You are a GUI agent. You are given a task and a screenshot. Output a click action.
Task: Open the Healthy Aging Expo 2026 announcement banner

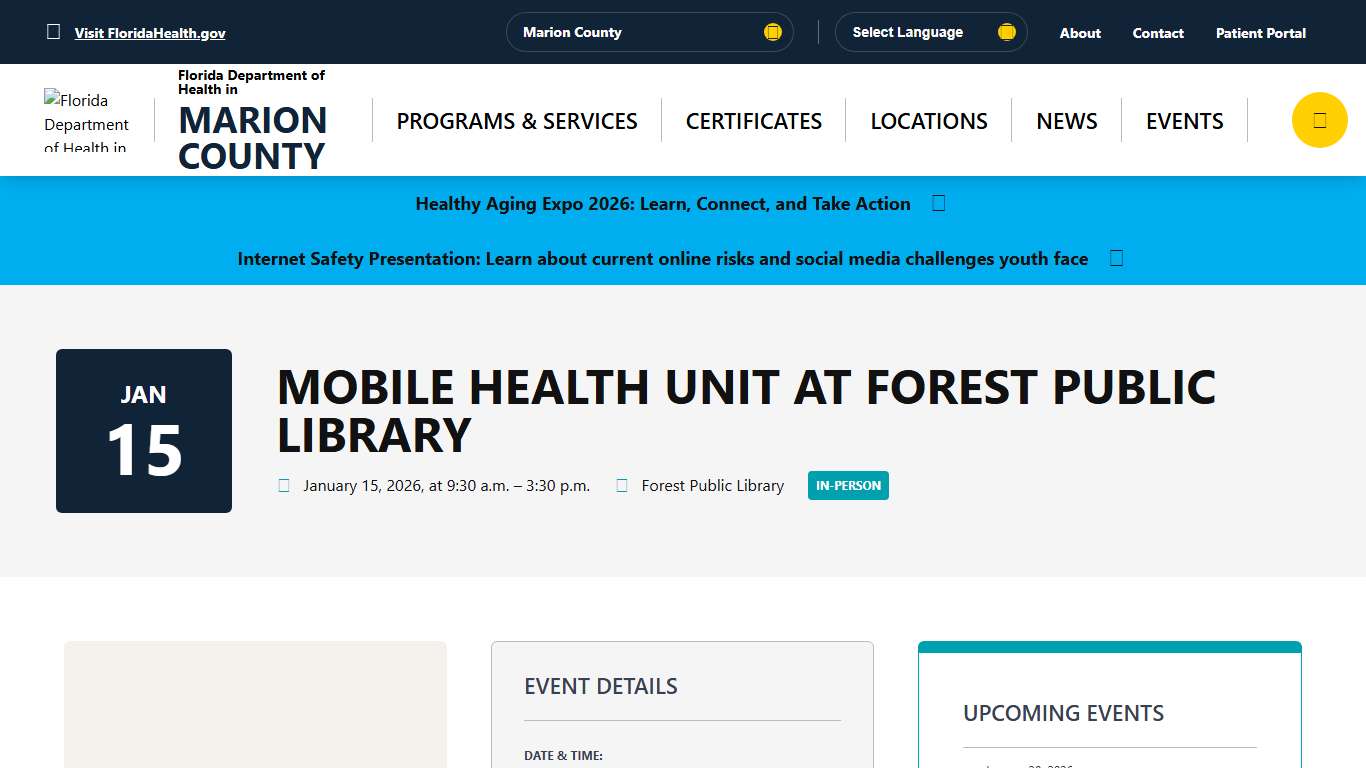point(663,203)
